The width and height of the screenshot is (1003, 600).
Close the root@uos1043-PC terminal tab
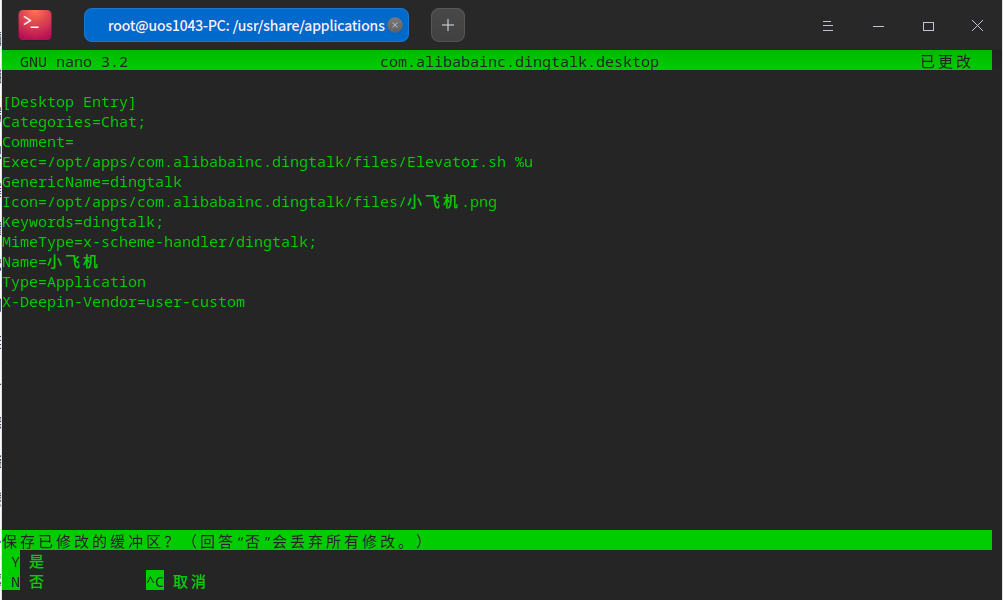point(395,25)
